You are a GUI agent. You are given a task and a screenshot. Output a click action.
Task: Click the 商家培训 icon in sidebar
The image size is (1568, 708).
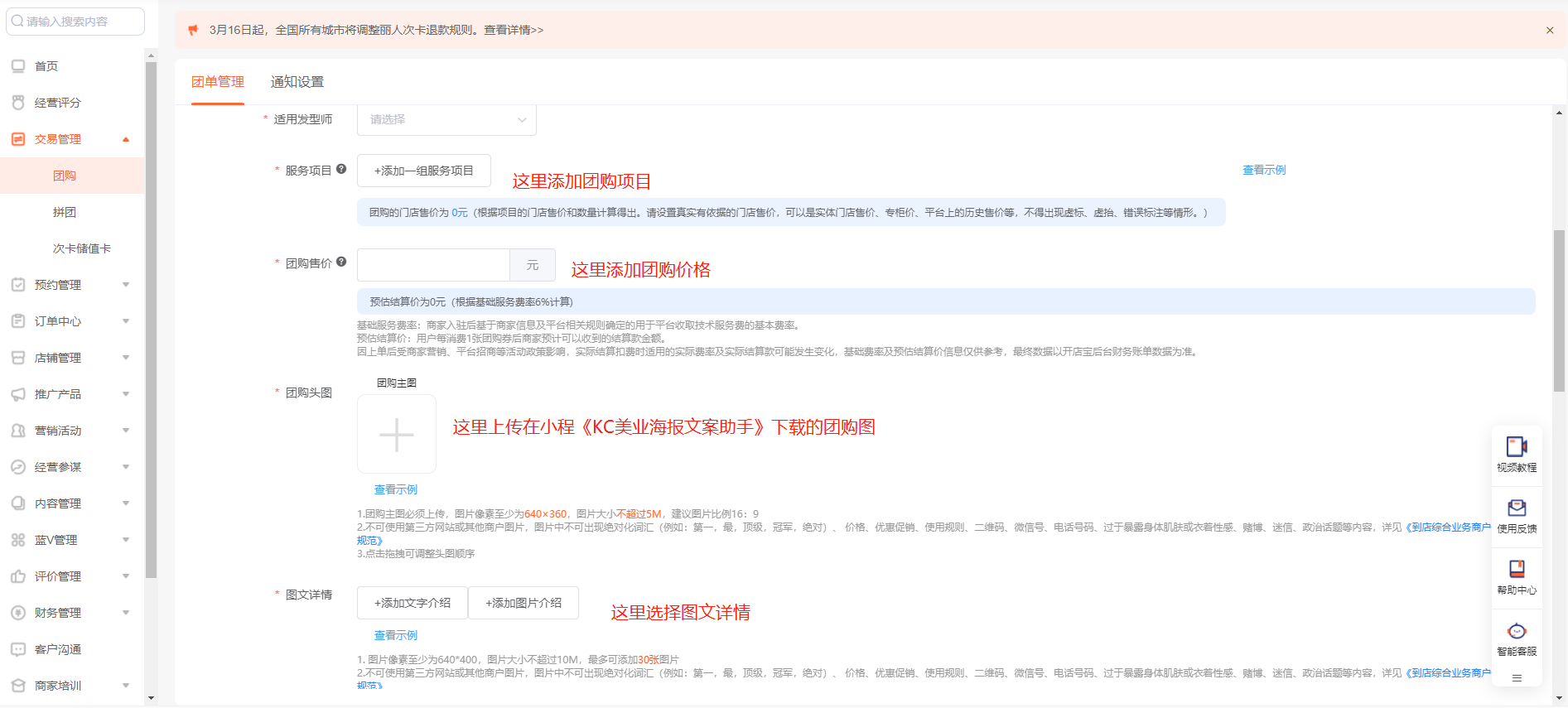(x=18, y=686)
